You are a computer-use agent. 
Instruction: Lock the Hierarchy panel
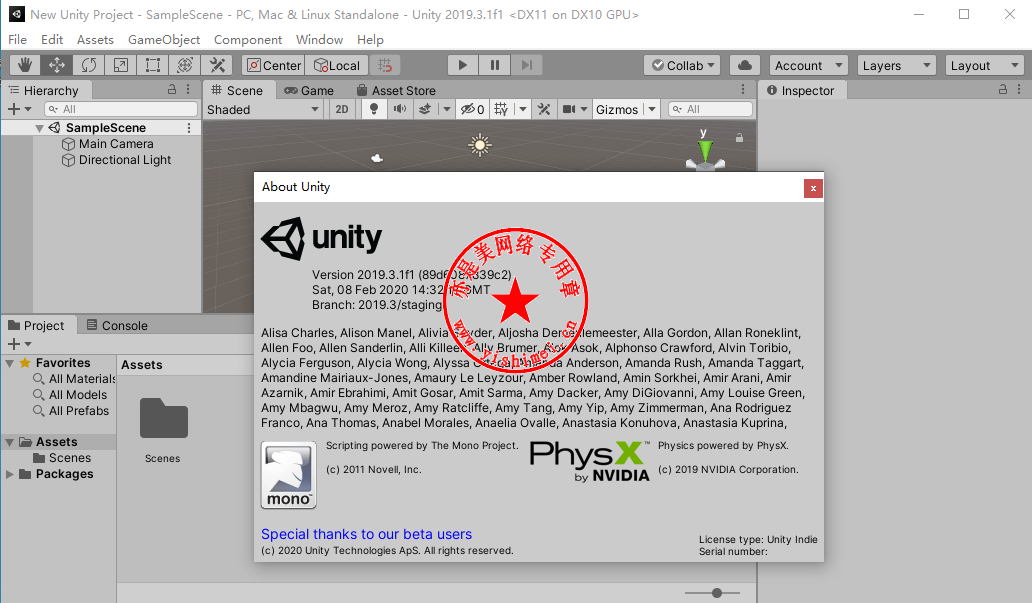(x=172, y=90)
